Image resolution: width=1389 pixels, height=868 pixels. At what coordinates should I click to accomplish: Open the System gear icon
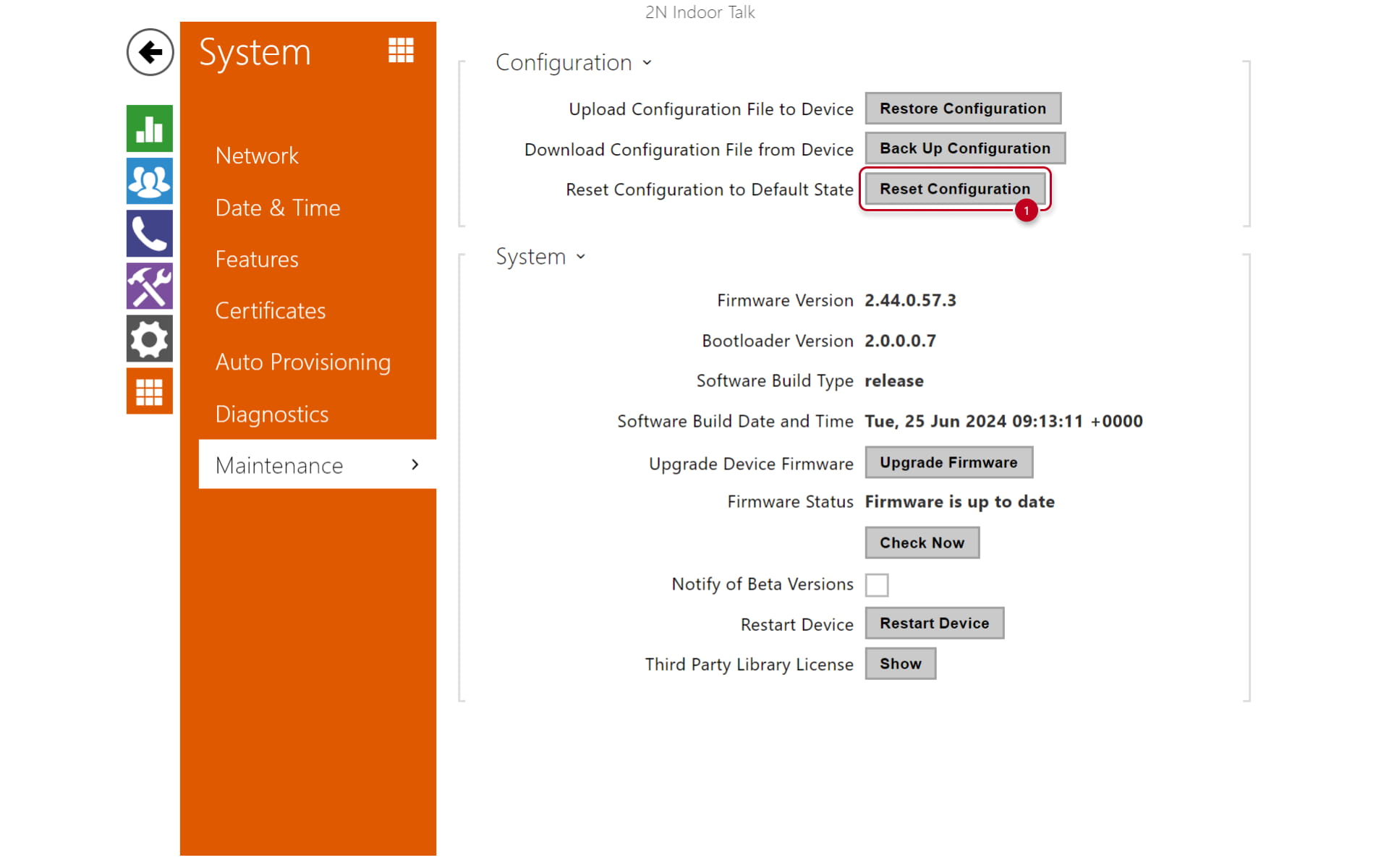pos(150,339)
